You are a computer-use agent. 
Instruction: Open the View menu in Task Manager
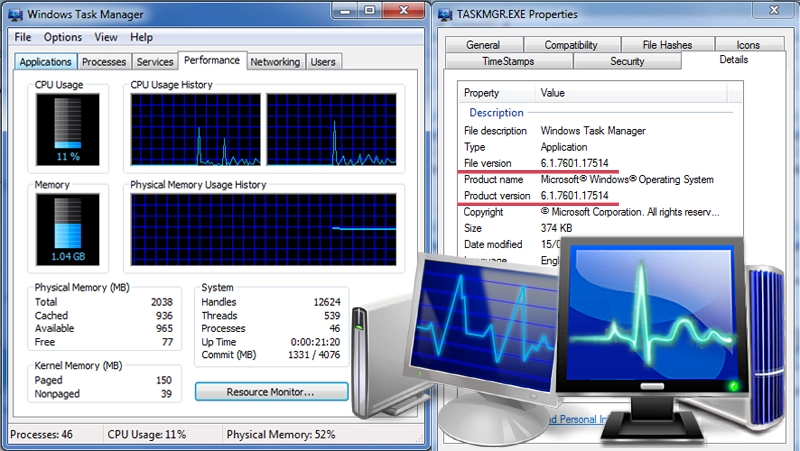click(x=106, y=37)
